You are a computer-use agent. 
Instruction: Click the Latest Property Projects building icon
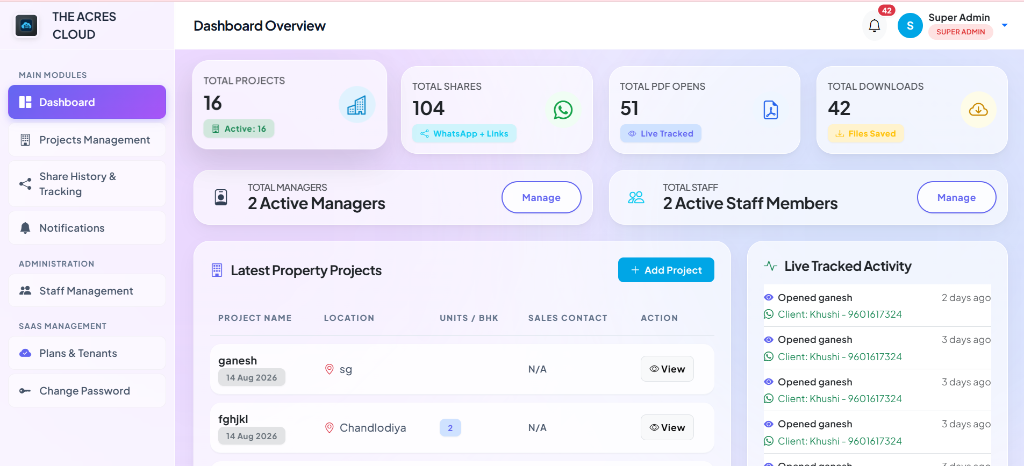point(217,270)
